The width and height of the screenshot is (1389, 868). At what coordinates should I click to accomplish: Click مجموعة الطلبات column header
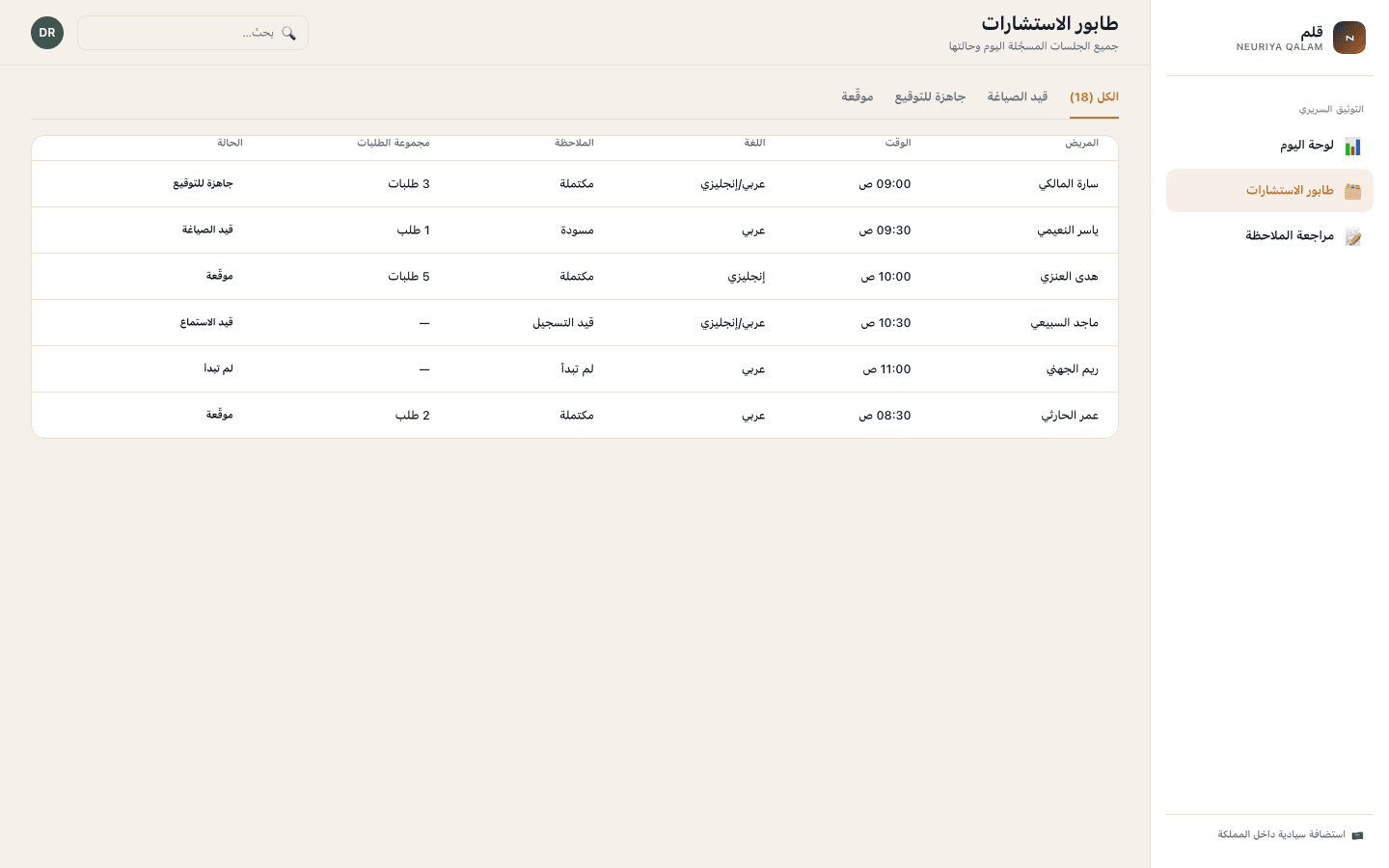394,143
